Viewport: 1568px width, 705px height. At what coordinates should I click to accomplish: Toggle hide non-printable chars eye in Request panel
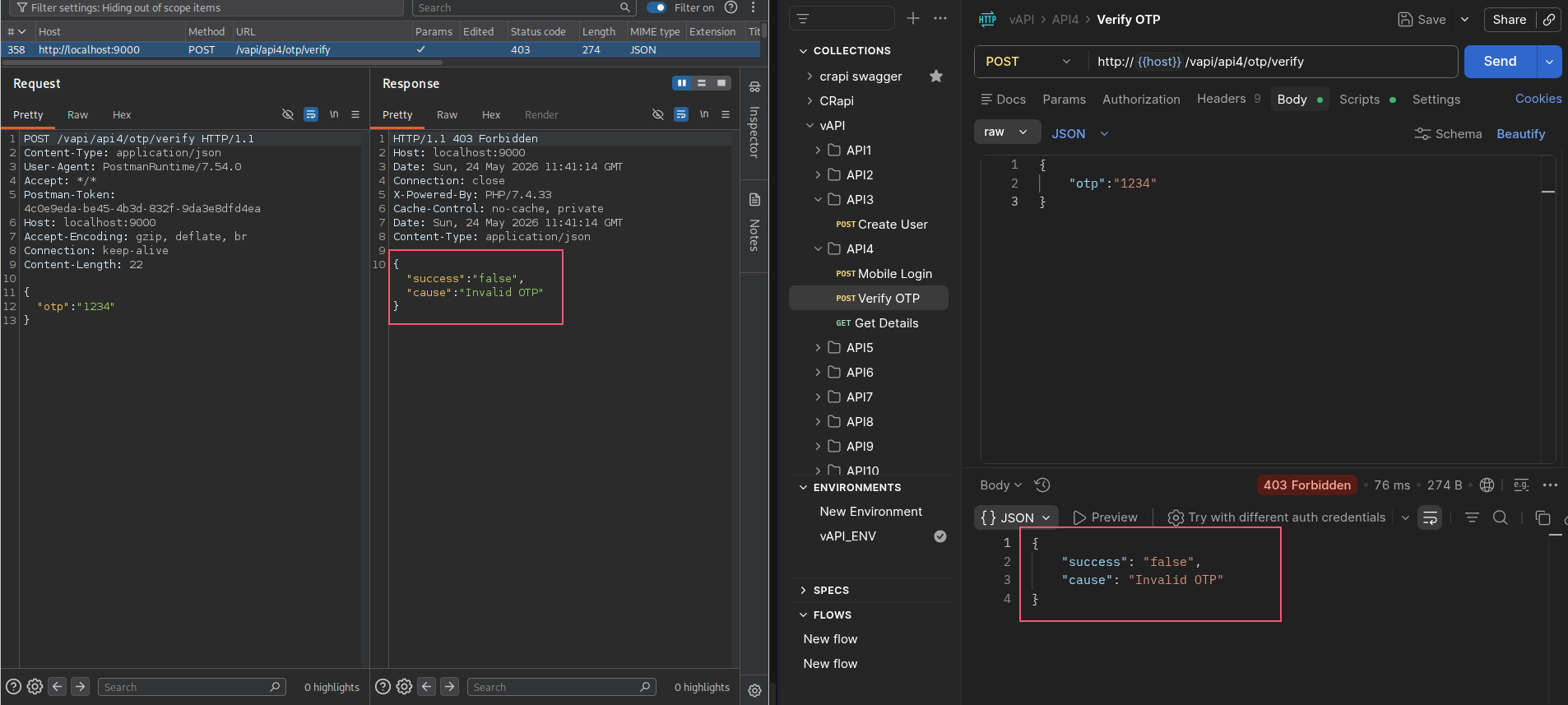click(288, 114)
